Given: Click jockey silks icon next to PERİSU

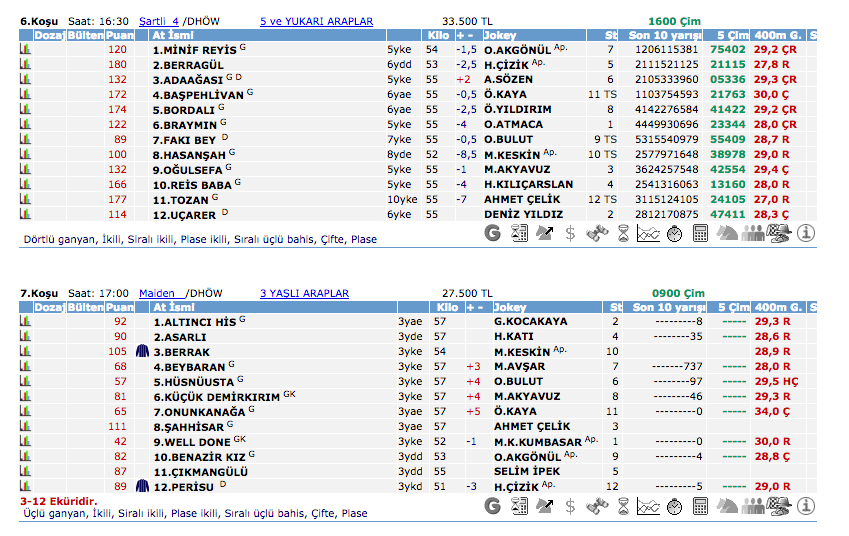Looking at the screenshot, I should [141, 486].
